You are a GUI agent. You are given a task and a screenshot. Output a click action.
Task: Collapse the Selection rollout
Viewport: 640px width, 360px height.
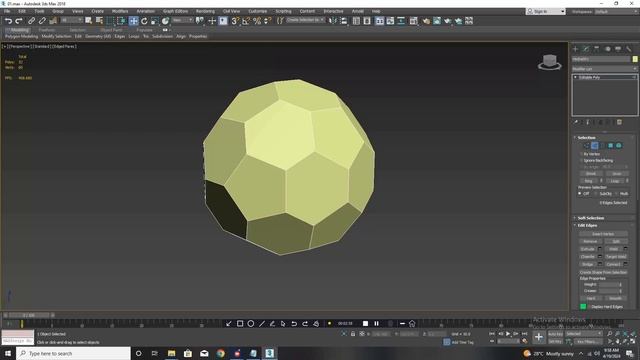pos(586,138)
